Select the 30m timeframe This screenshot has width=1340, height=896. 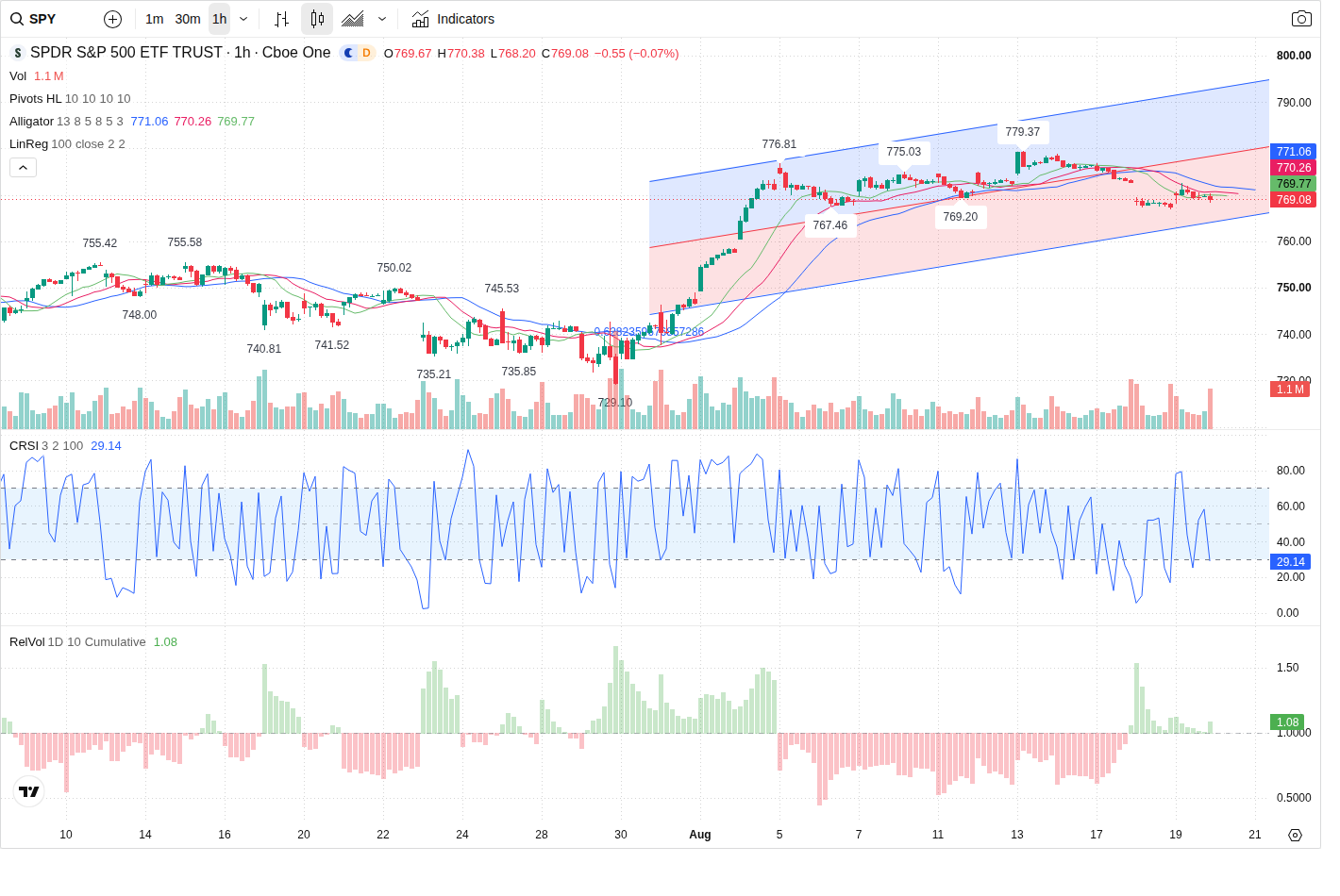[x=188, y=19]
